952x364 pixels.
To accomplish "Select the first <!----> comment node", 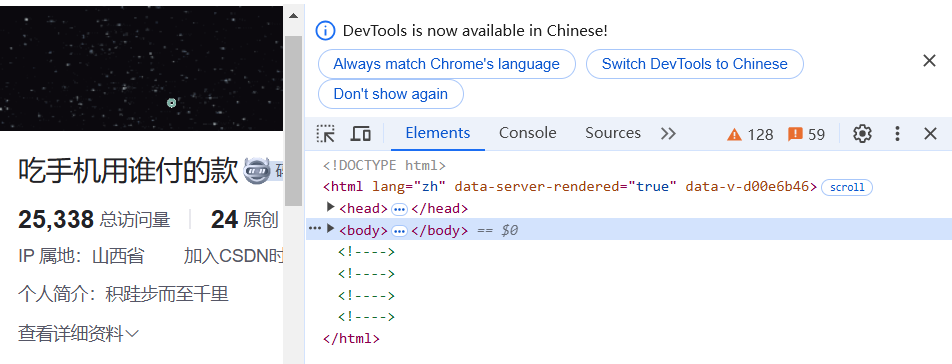I will point(367,252).
